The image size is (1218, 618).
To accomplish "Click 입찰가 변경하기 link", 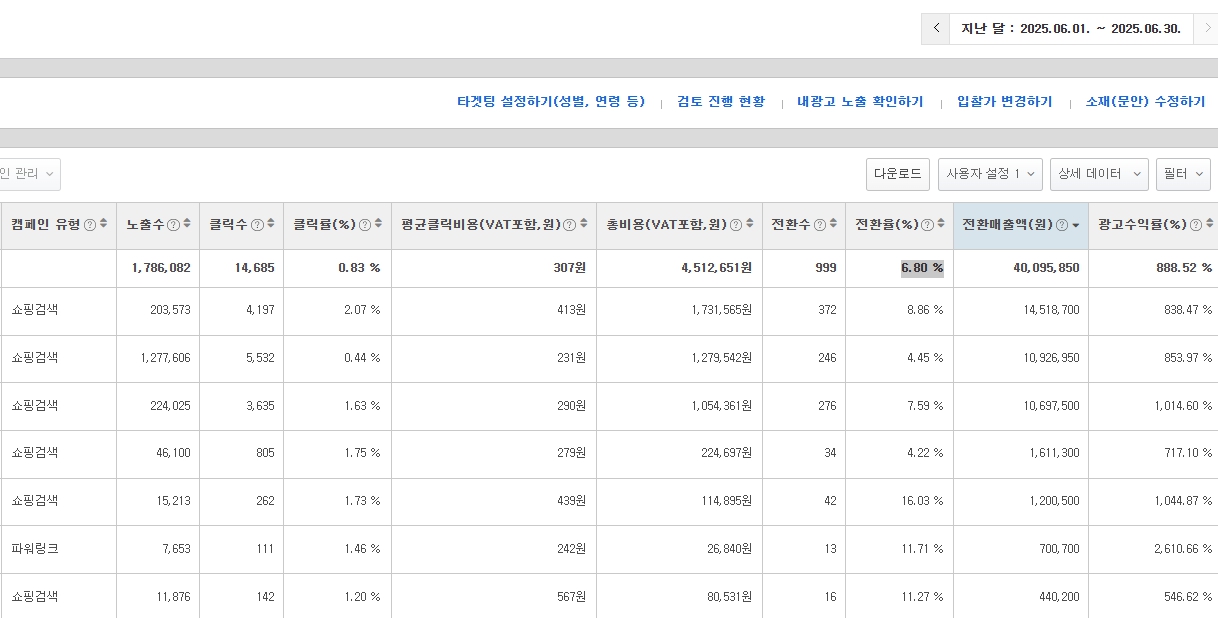I will click(1004, 102).
